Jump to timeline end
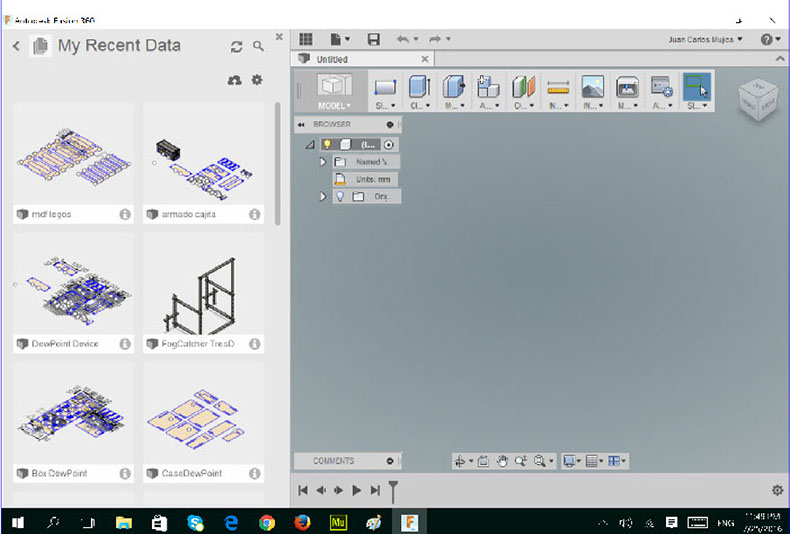Viewport: 790px width, 534px height. point(375,490)
